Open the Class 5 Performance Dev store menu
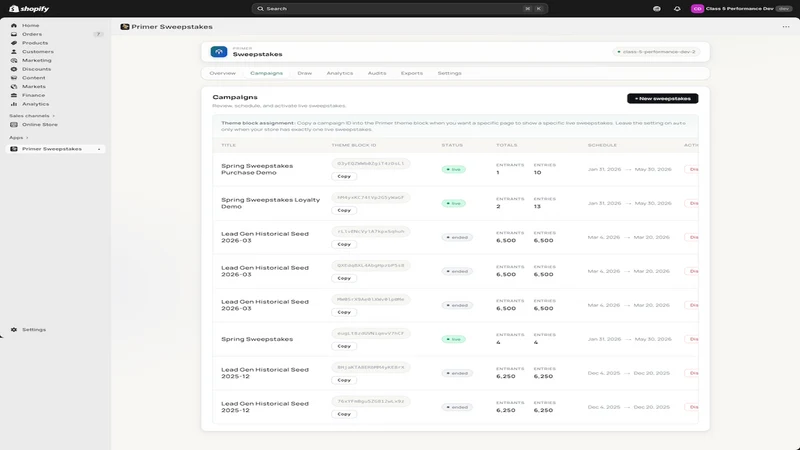The image size is (800, 450). point(741,9)
